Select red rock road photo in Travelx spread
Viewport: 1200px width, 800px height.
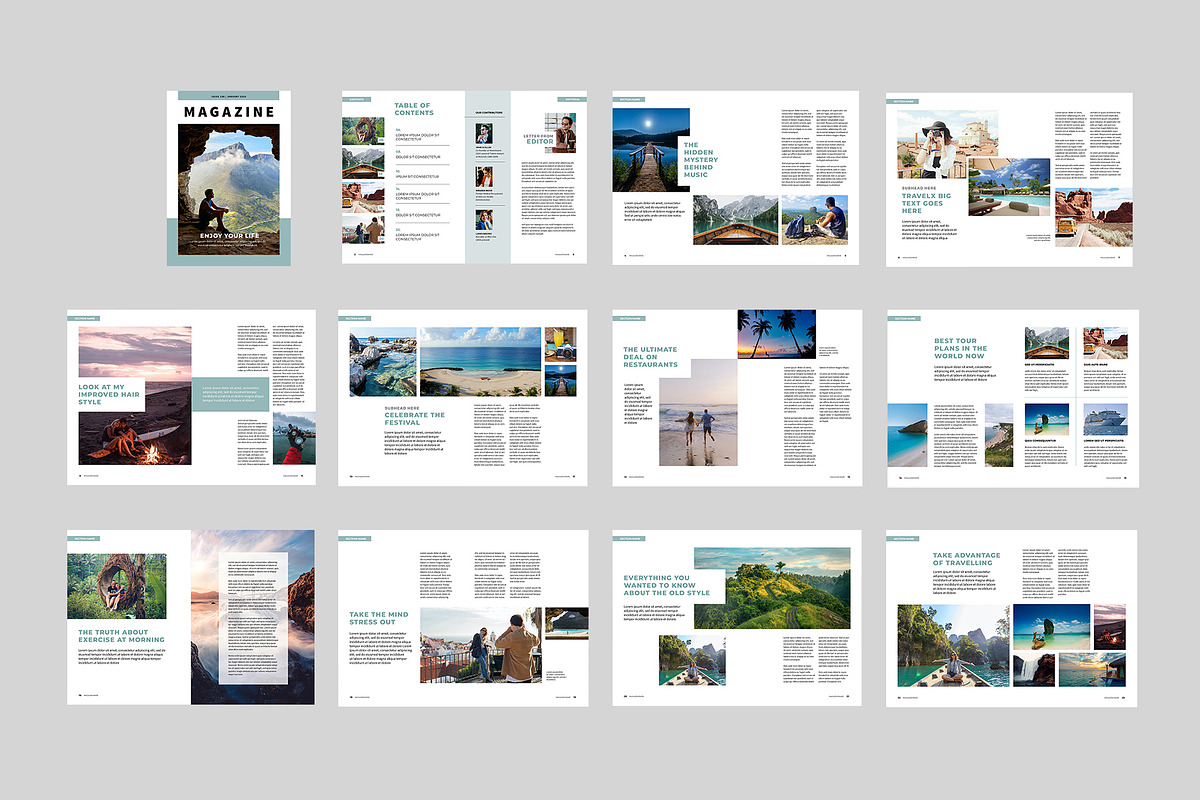(x=1094, y=217)
